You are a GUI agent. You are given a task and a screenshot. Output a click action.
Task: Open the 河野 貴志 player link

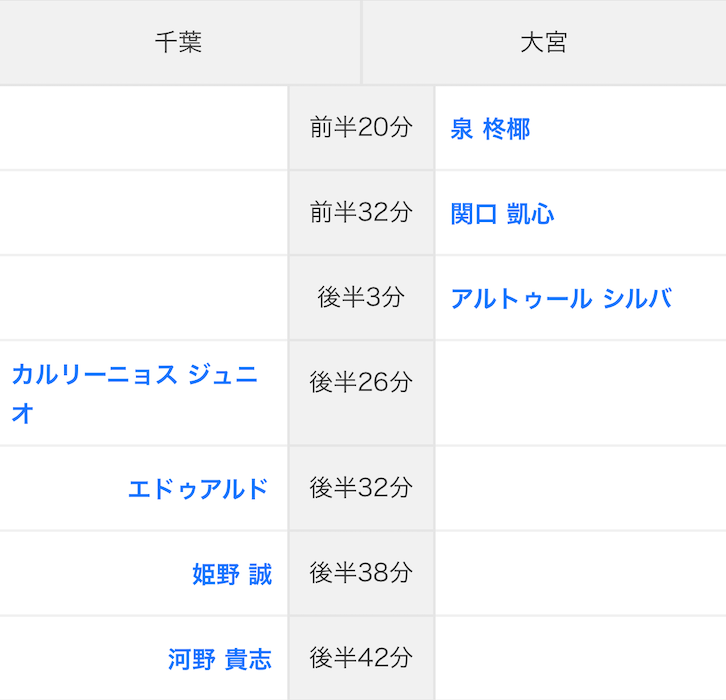(x=219, y=659)
